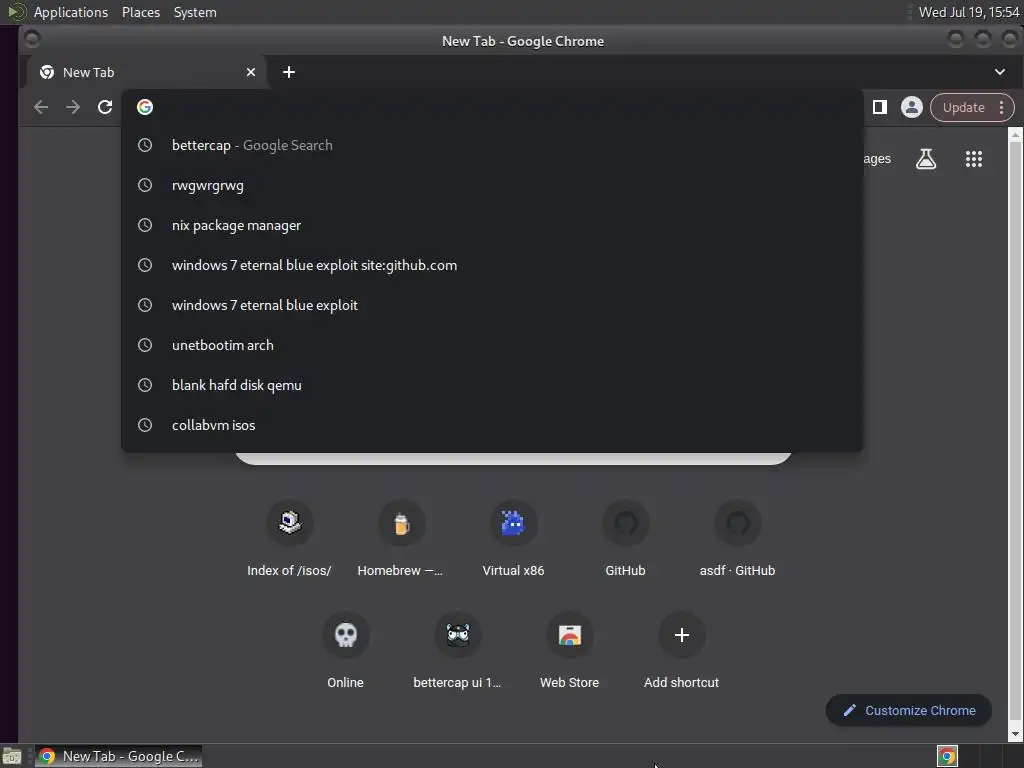Select the collabvm isos suggestion
This screenshot has height=768, width=1024.
[492, 425]
